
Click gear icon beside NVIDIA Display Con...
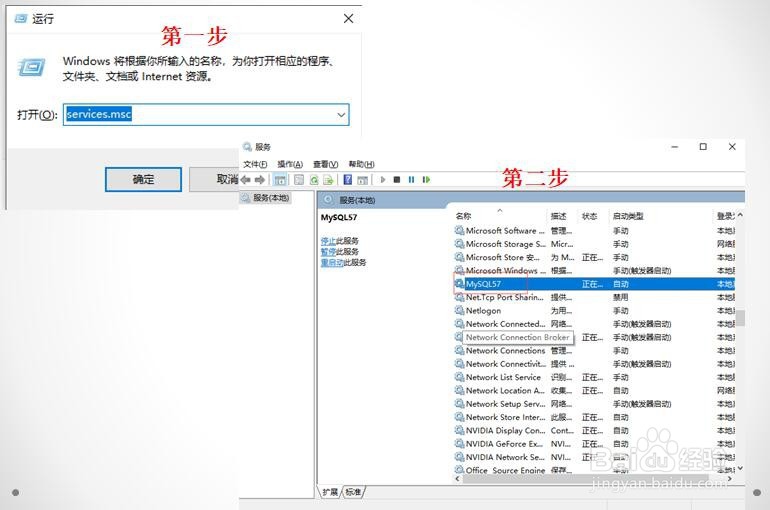point(459,430)
